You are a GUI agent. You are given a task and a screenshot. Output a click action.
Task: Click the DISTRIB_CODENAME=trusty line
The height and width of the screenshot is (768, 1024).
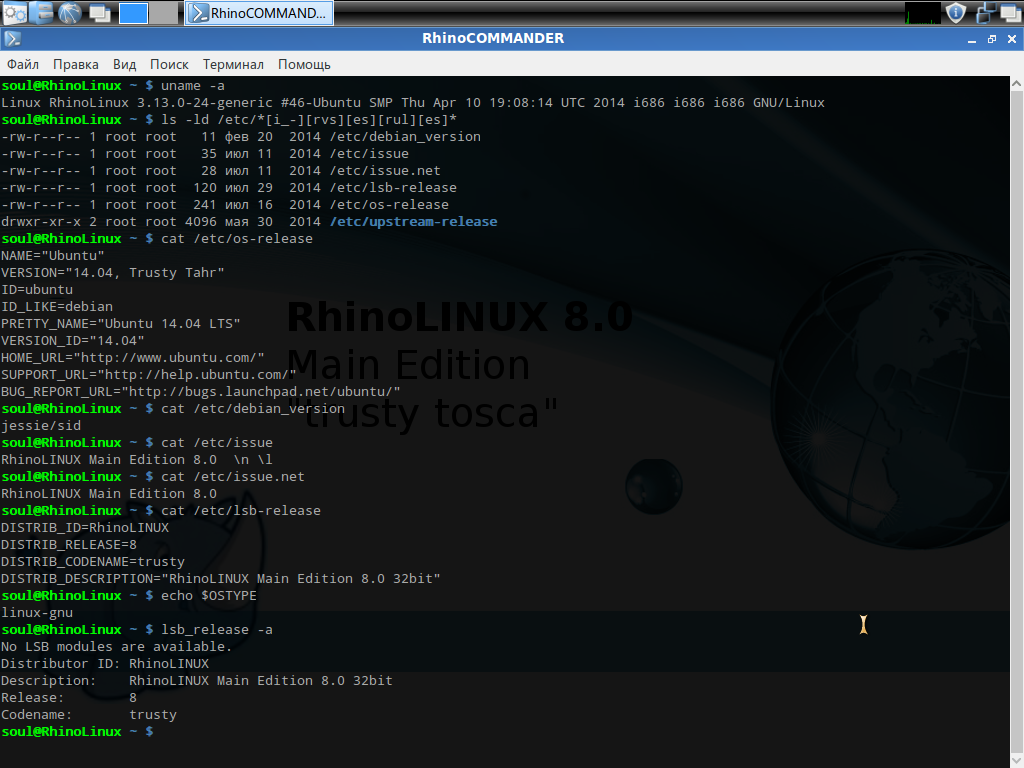coord(93,562)
